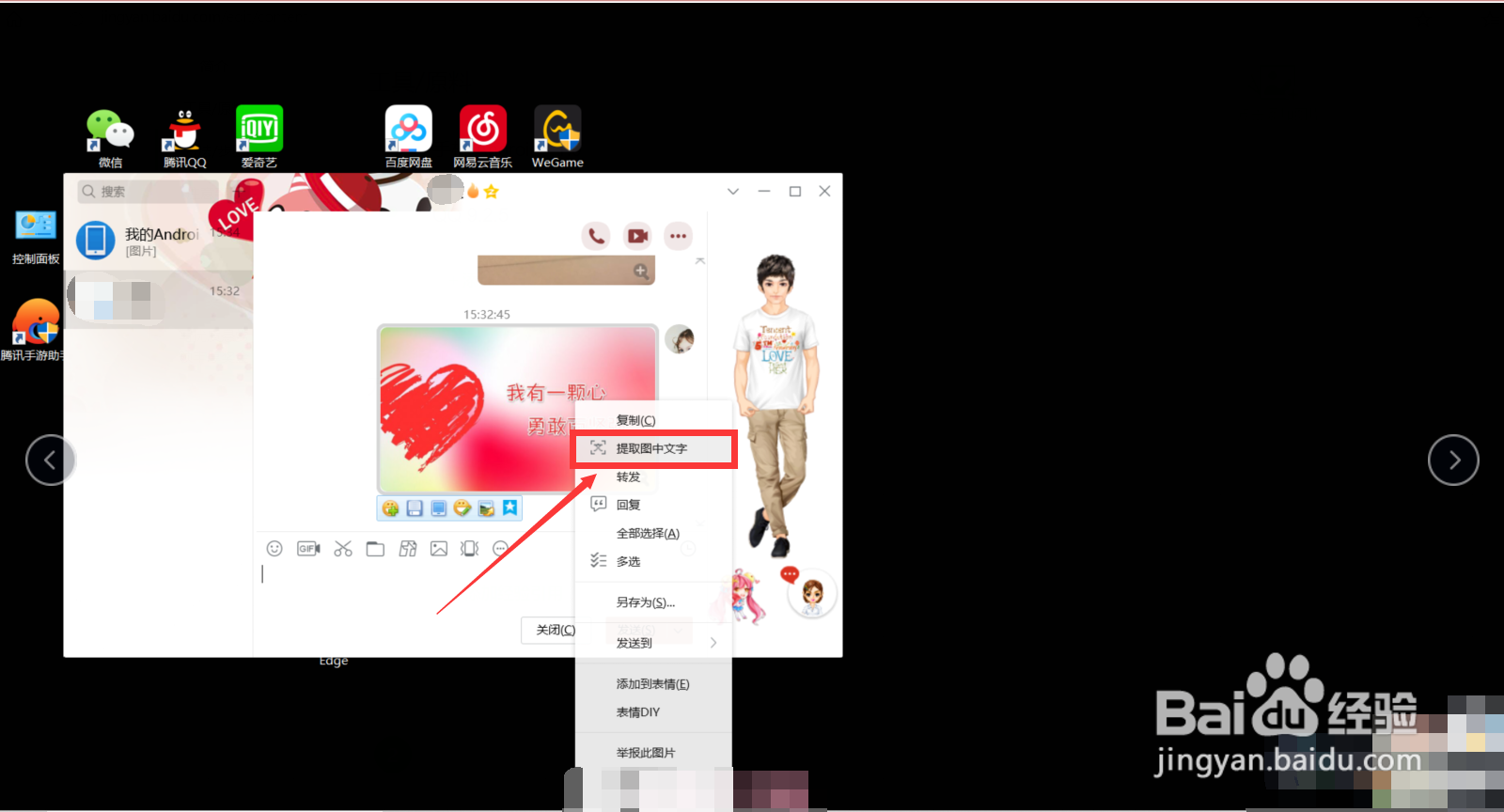This screenshot has width=1504, height=812.
Task: Open the WeChat desktop shortcut
Action: [x=110, y=137]
